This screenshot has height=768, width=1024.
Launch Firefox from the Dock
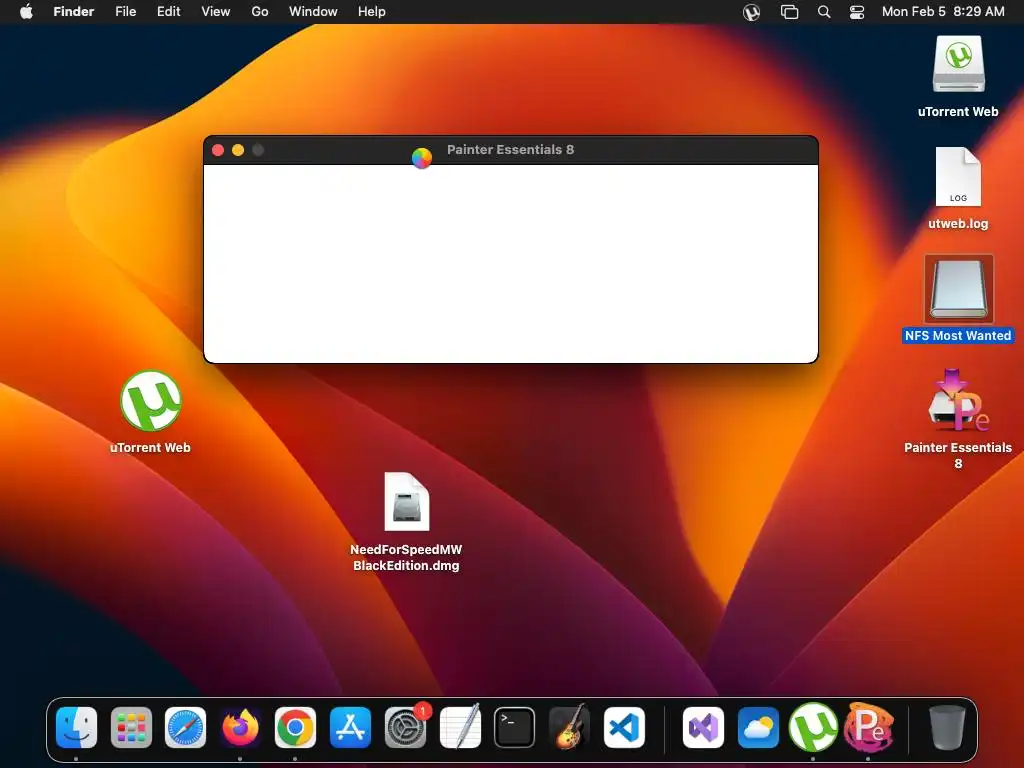[x=240, y=728]
